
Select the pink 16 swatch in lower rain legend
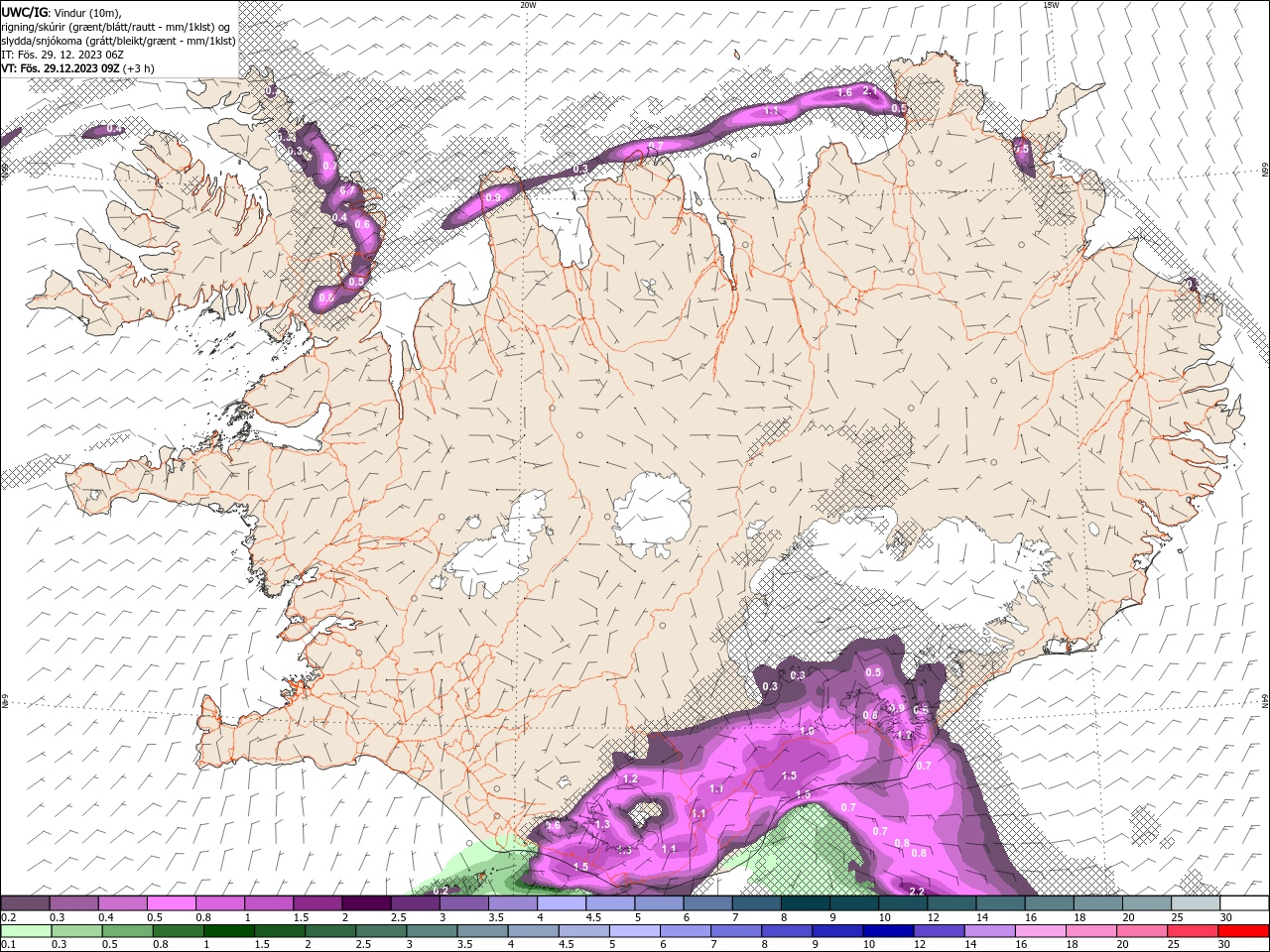coord(1042,931)
